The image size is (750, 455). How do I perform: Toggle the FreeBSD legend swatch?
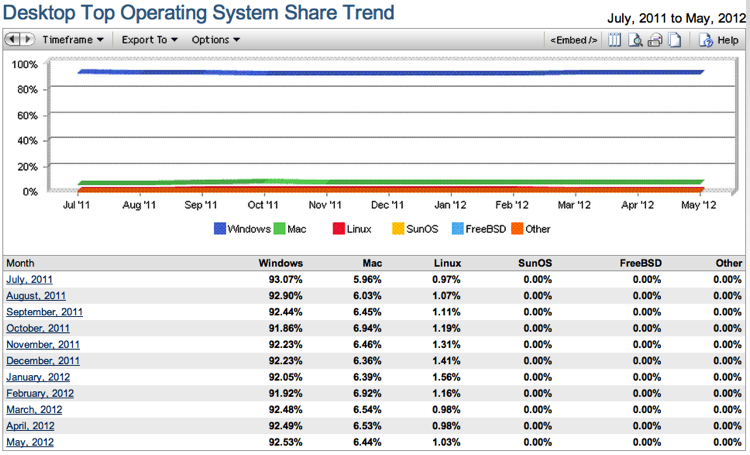tap(458, 229)
